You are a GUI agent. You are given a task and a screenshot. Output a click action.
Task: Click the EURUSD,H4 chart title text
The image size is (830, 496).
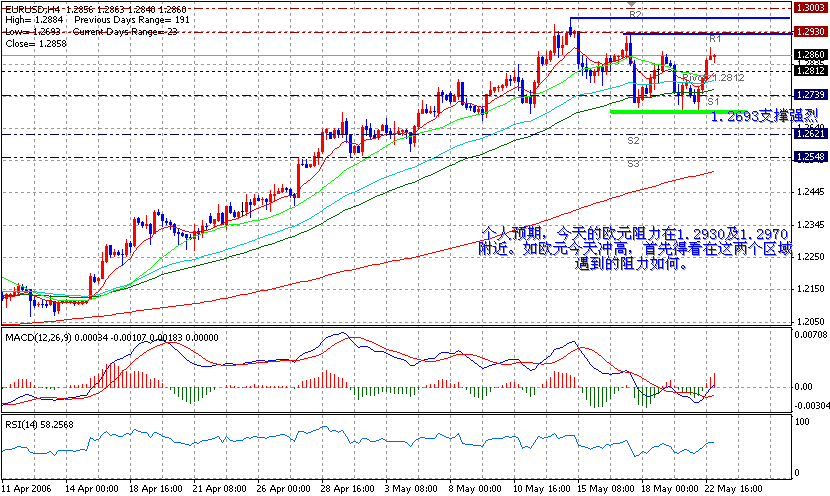click(31, 9)
